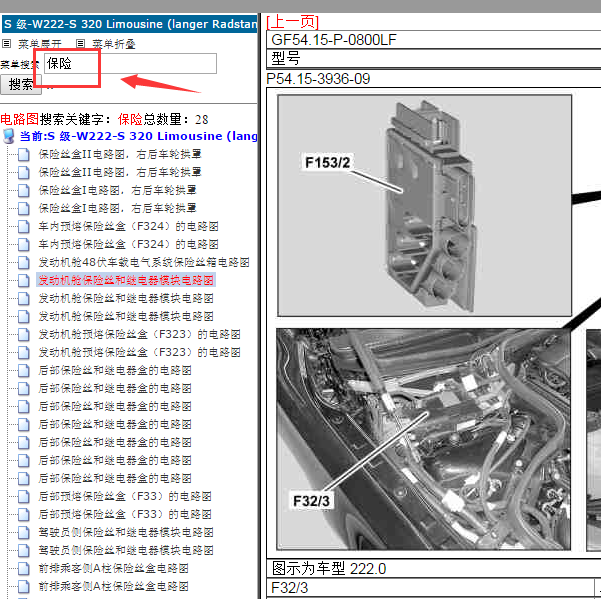The height and width of the screenshot is (599, 601).
Task: Click document icon beside 发动机舱48伏车载电气系统保险丝箱电路图
Action: click(23, 263)
